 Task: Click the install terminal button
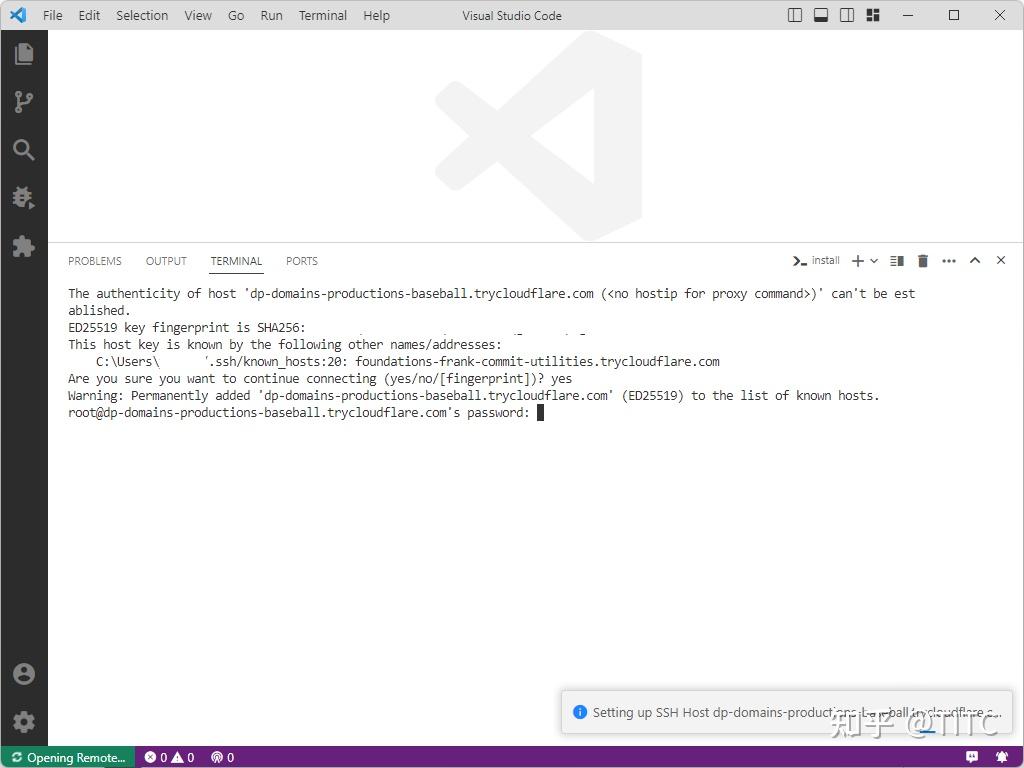coord(816,260)
